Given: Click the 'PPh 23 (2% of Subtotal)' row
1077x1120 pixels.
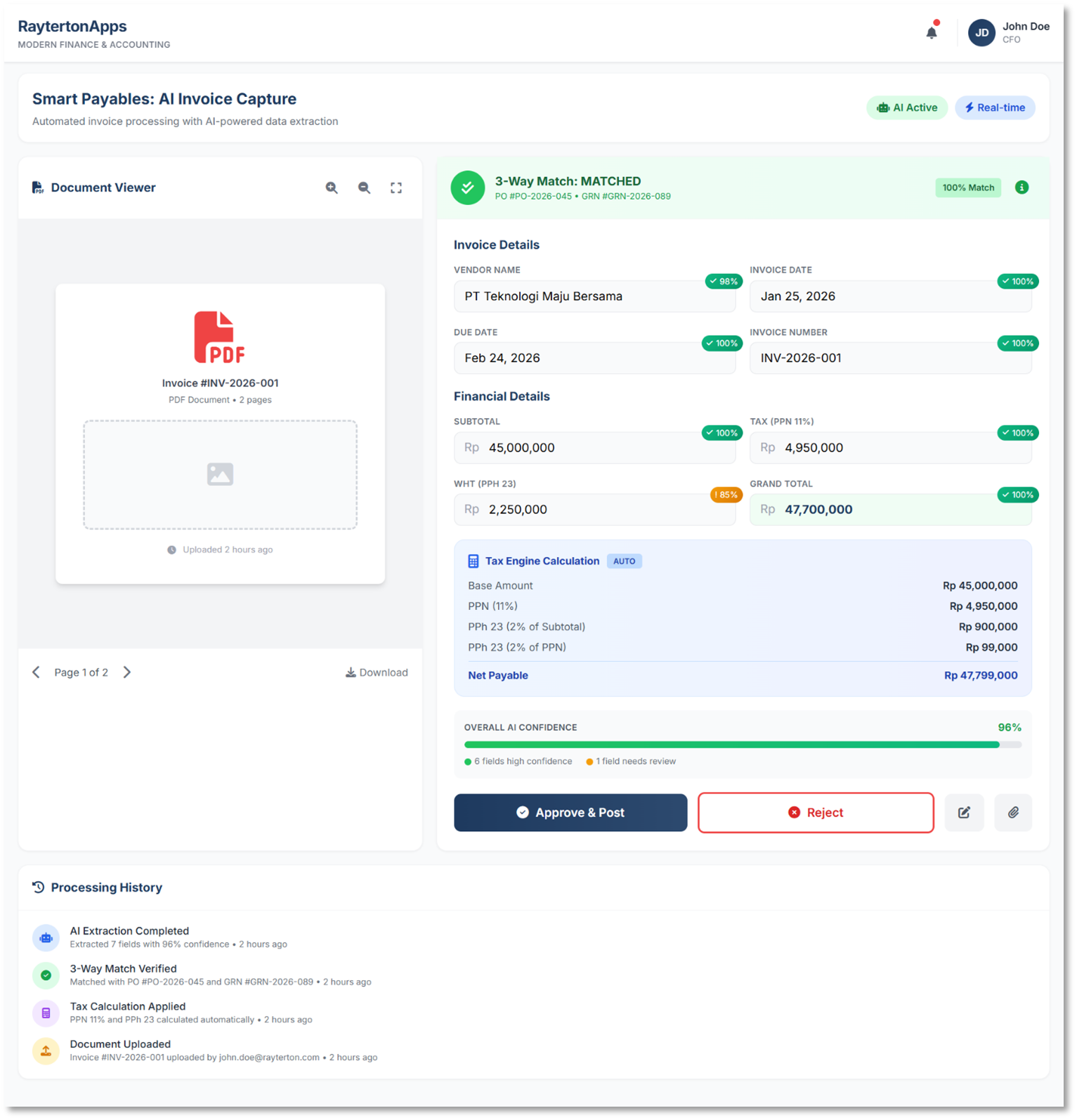Looking at the screenshot, I should pyautogui.click(x=743, y=627).
